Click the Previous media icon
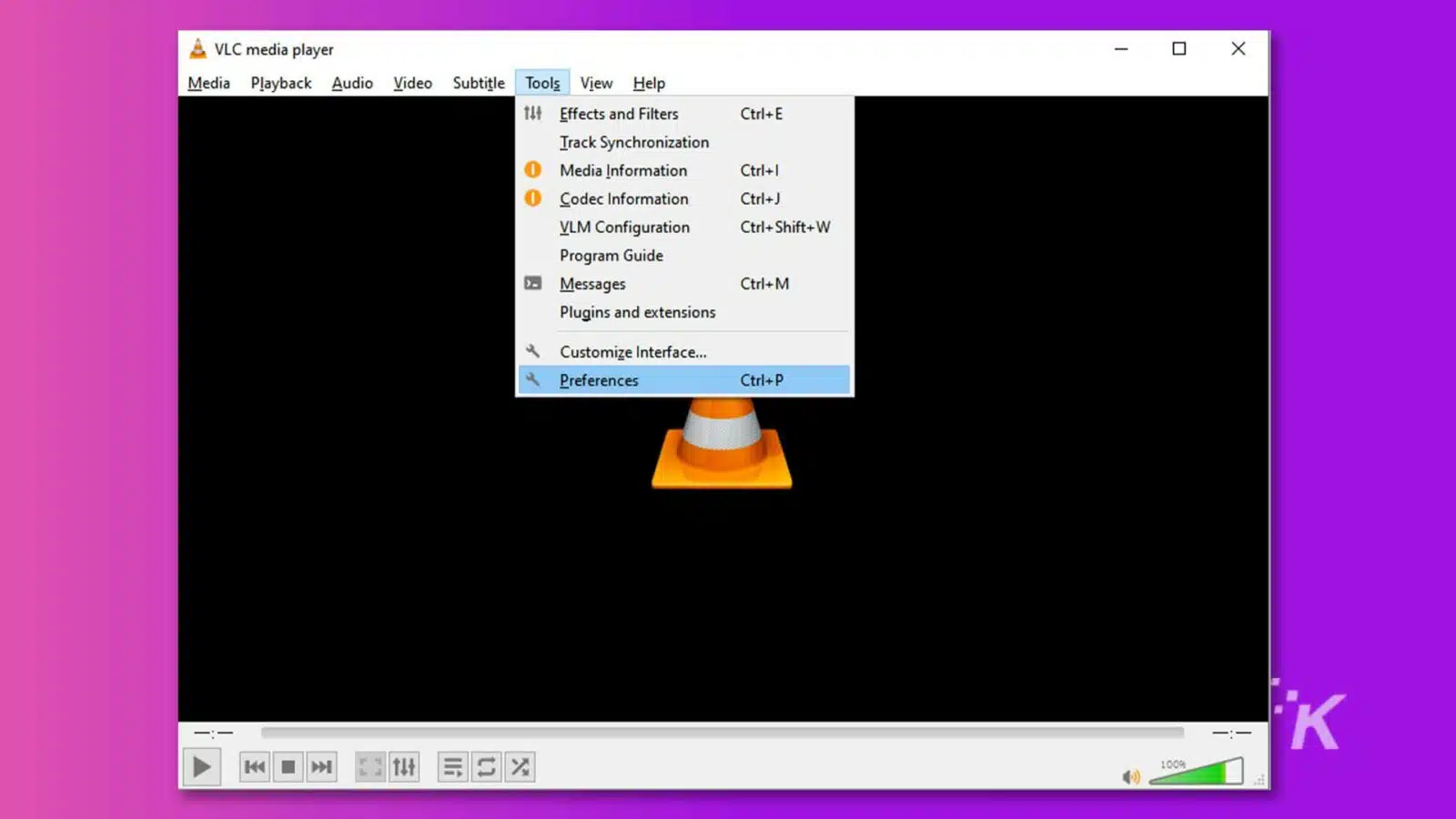The image size is (1456, 819). click(255, 766)
